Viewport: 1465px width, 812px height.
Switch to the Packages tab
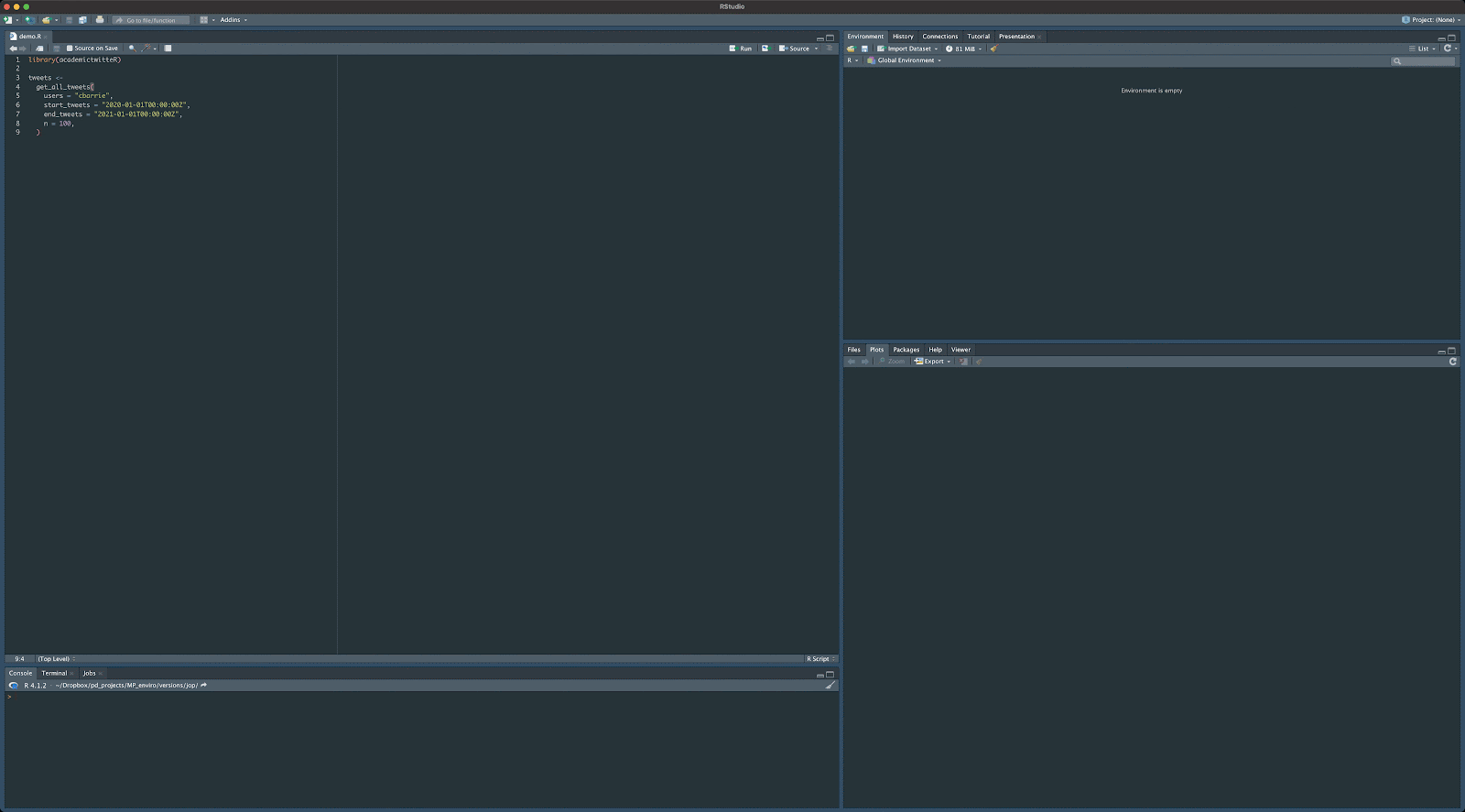(x=906, y=350)
